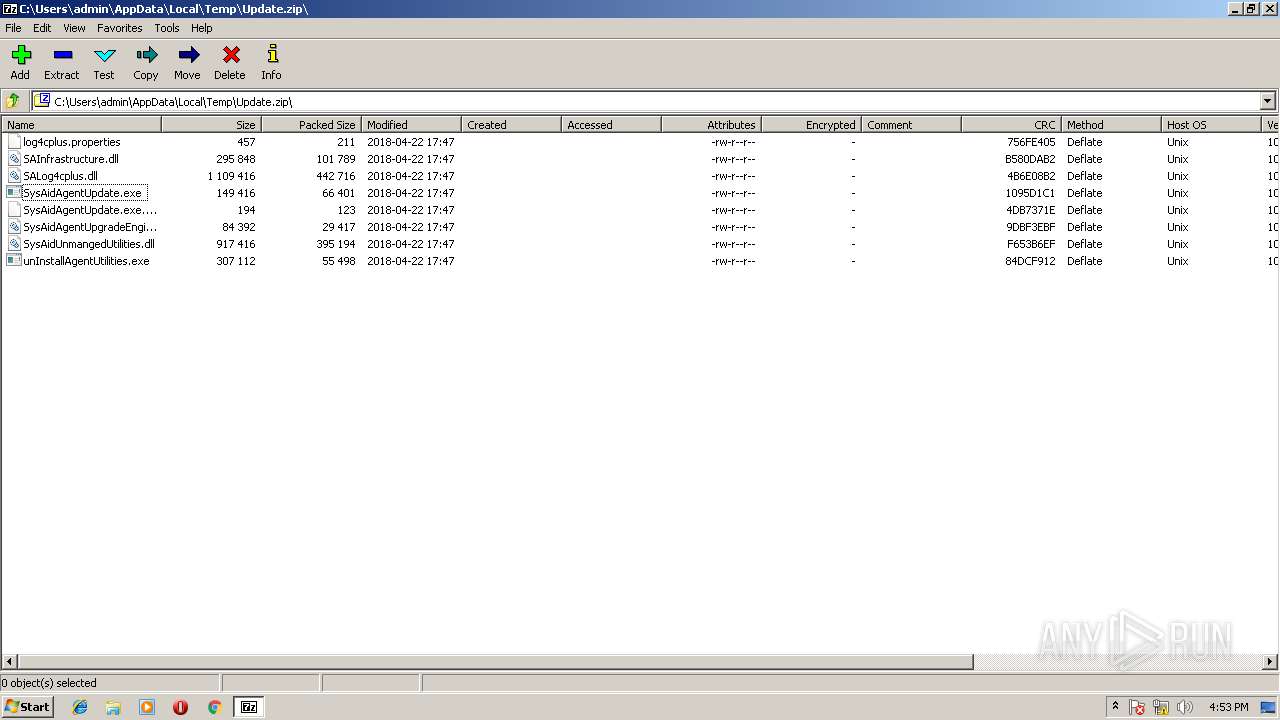Click packed size value 395 194
Image resolution: width=1280 pixels, height=720 pixels.
click(x=336, y=244)
